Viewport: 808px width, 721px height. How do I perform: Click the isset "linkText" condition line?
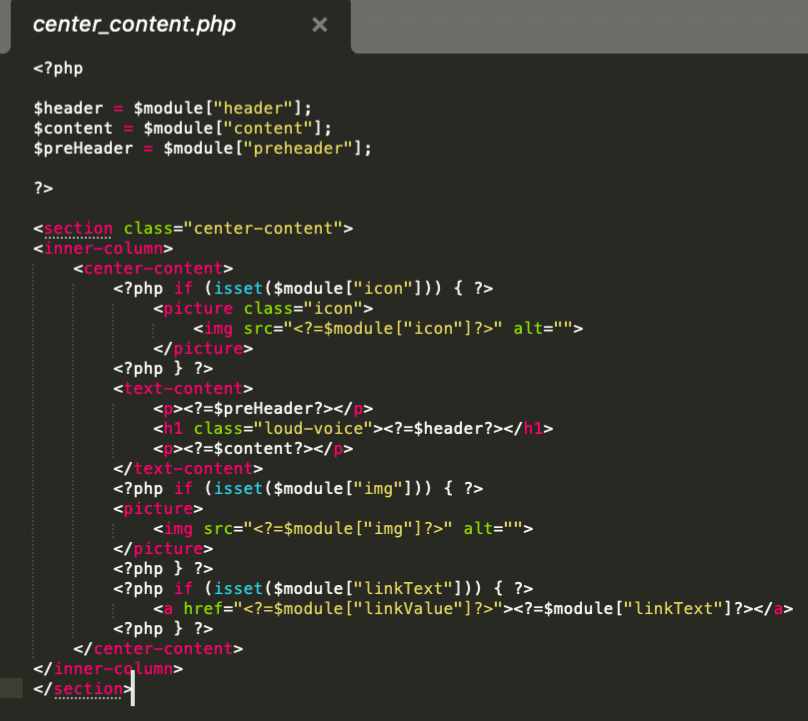323,588
